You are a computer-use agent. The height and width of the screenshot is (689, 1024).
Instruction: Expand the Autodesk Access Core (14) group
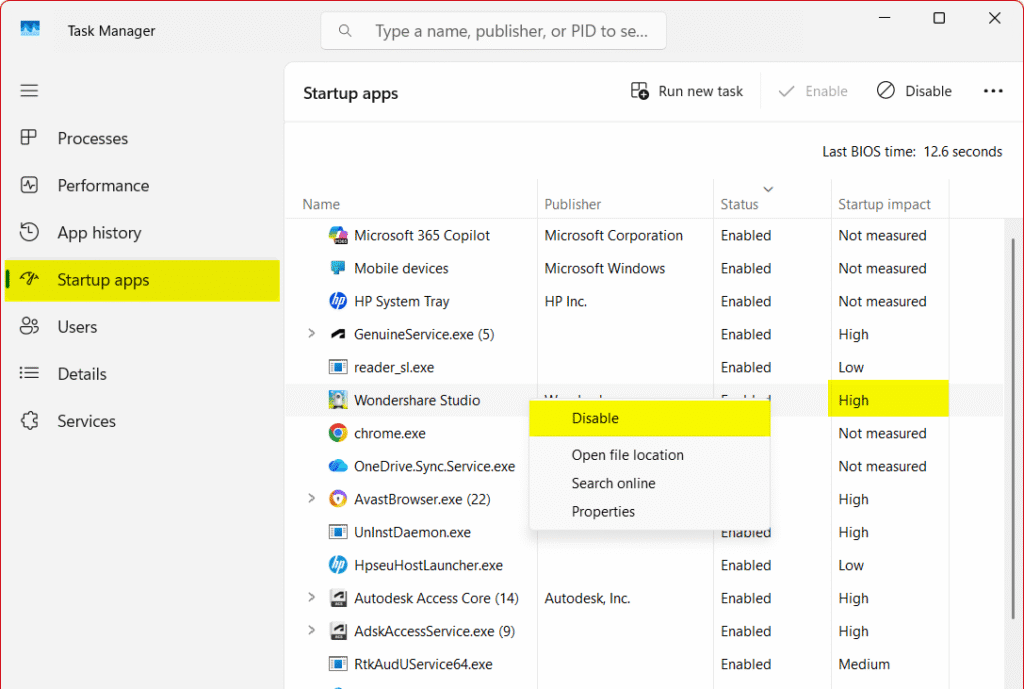(312, 597)
